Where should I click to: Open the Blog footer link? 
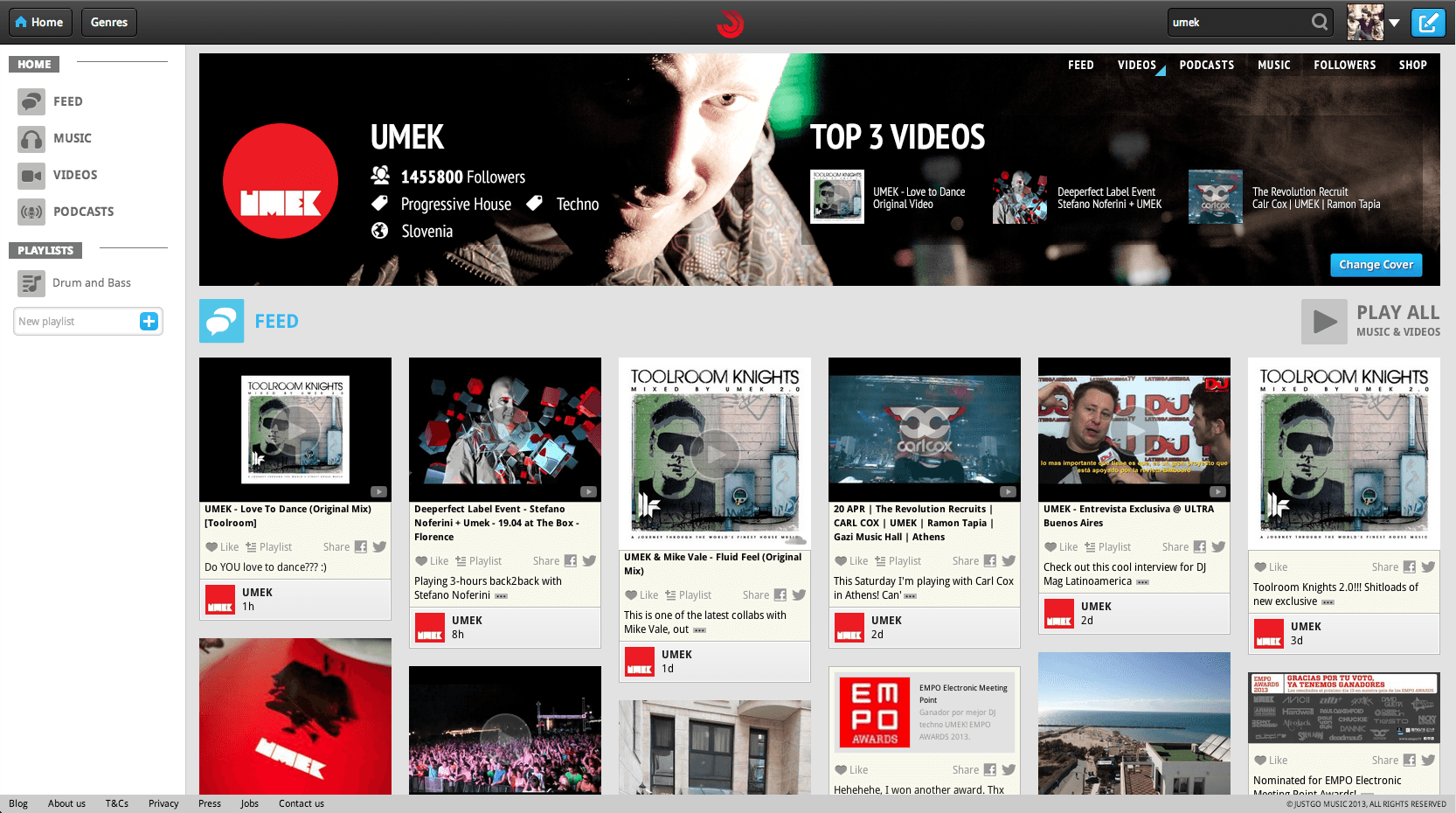tap(18, 803)
